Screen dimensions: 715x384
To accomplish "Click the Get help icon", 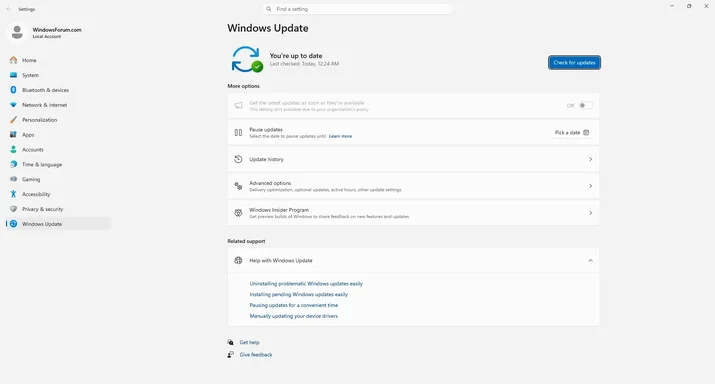I will [x=231, y=342].
